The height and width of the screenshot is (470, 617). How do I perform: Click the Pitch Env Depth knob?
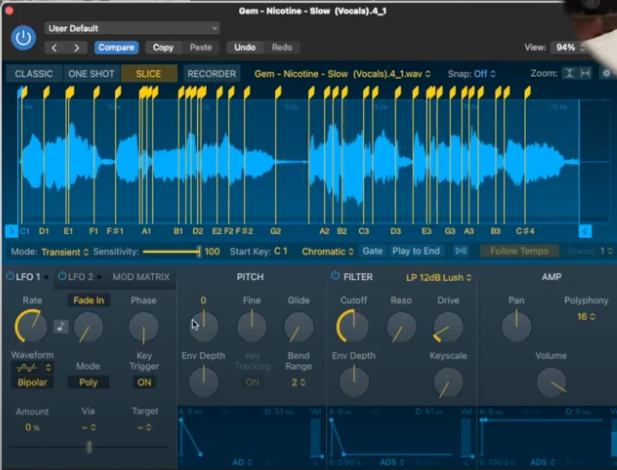203,382
